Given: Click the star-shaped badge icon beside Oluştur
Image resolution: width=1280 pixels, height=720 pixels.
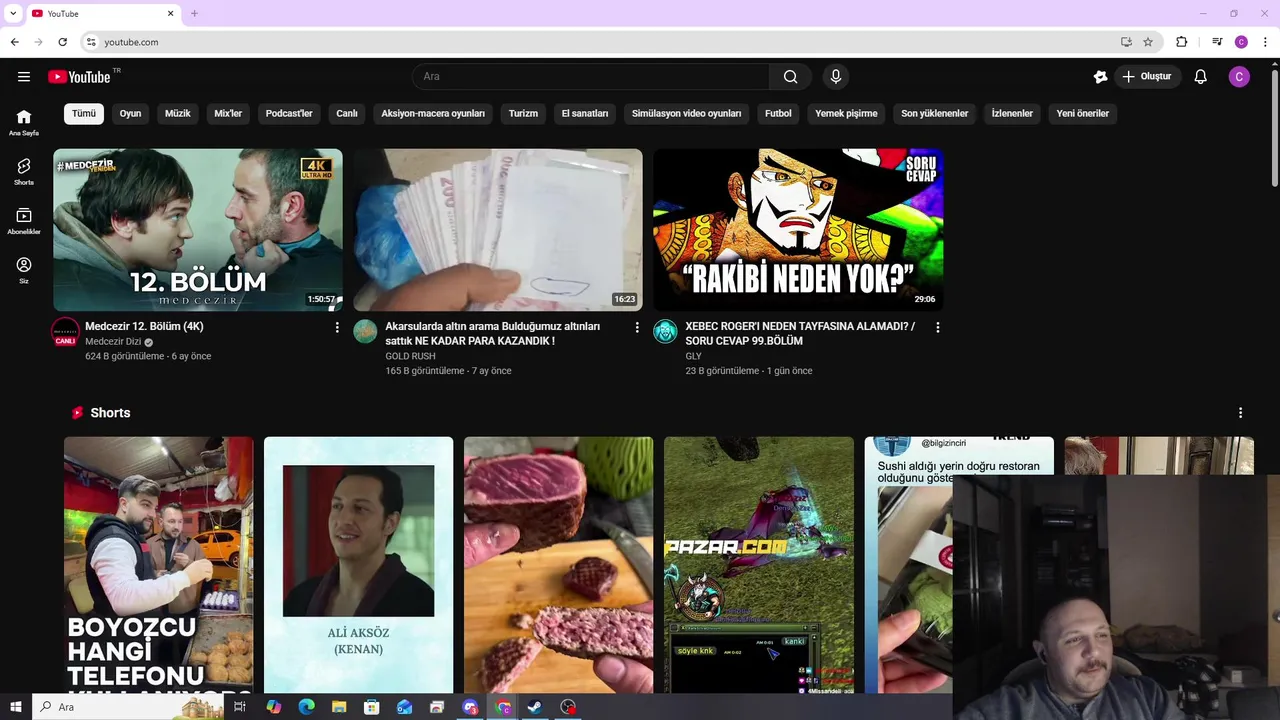Looking at the screenshot, I should point(1101,77).
